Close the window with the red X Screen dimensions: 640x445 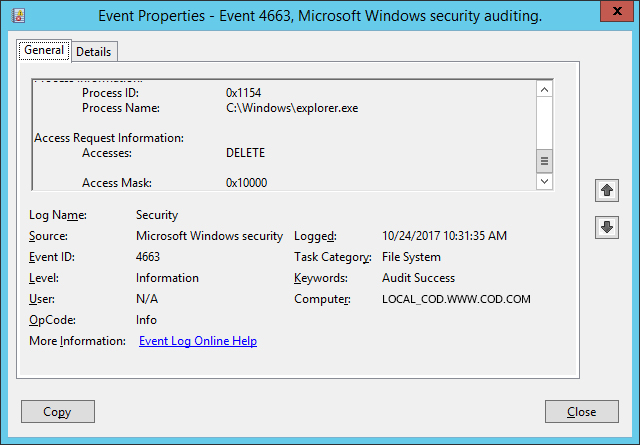618,11
